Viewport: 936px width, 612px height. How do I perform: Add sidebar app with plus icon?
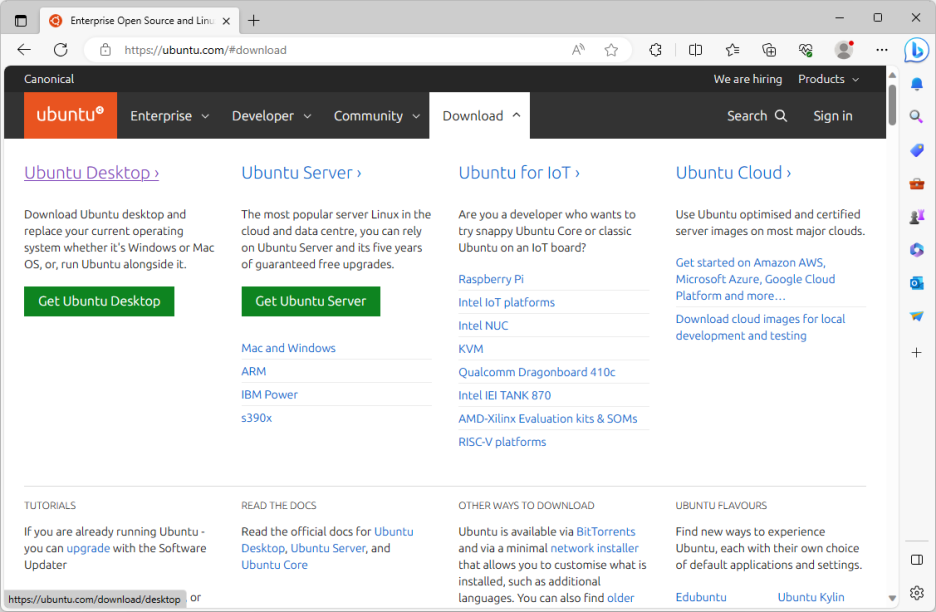click(917, 353)
